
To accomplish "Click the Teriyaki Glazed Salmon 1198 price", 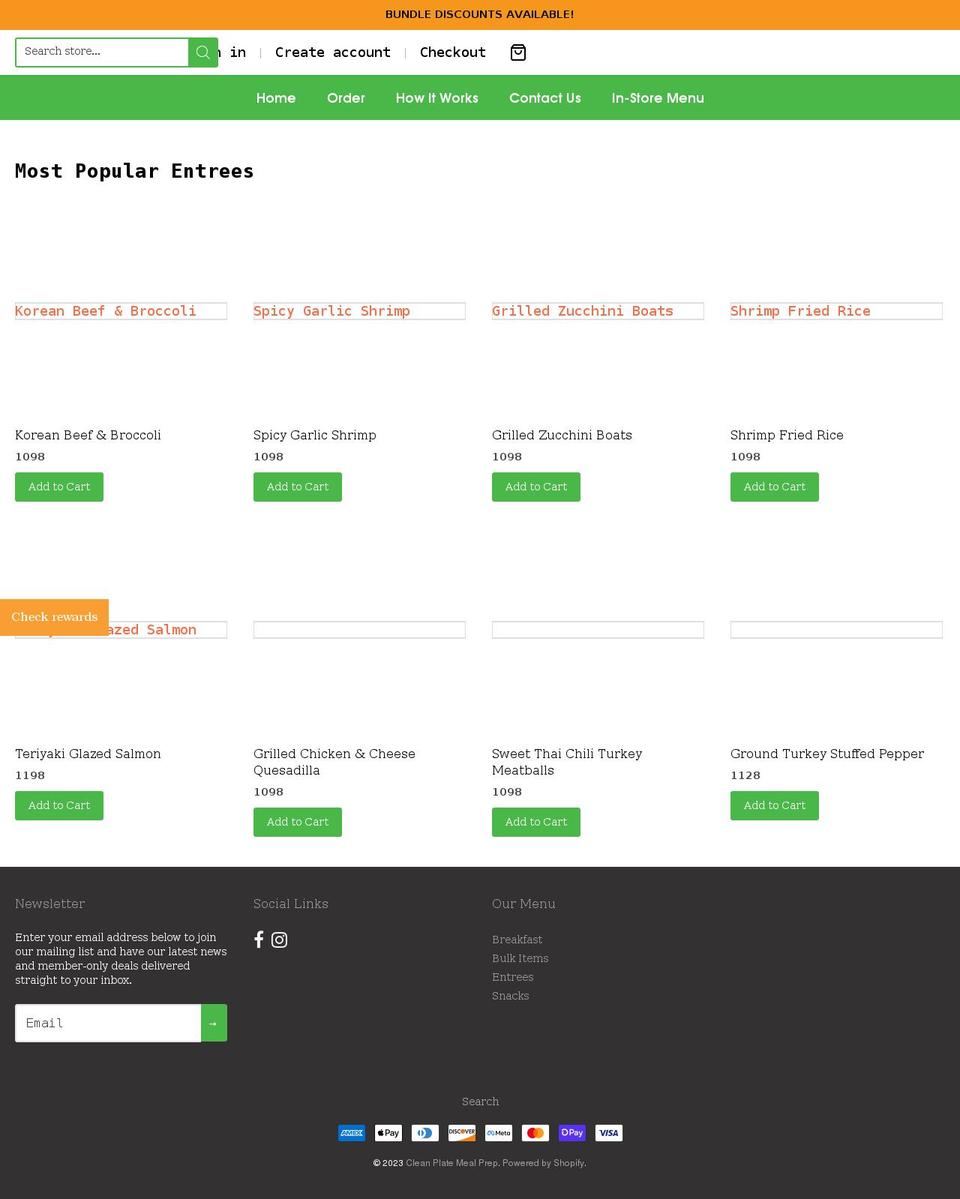I will [x=30, y=775].
